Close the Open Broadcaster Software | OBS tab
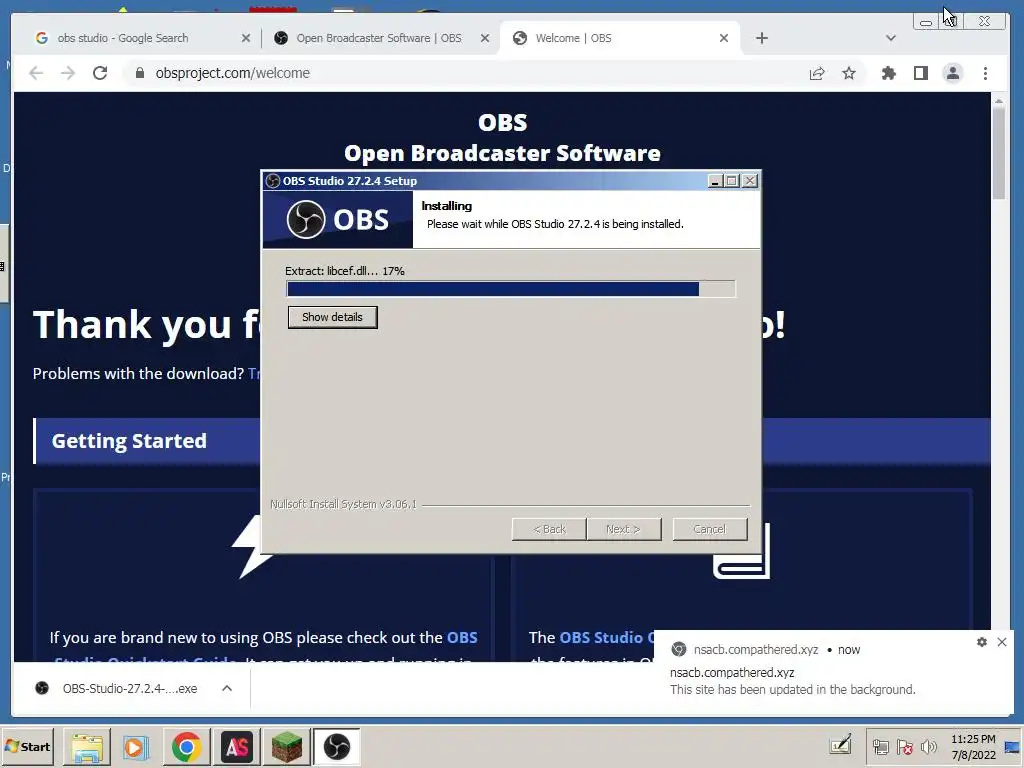This screenshot has width=1024, height=768. tap(485, 38)
